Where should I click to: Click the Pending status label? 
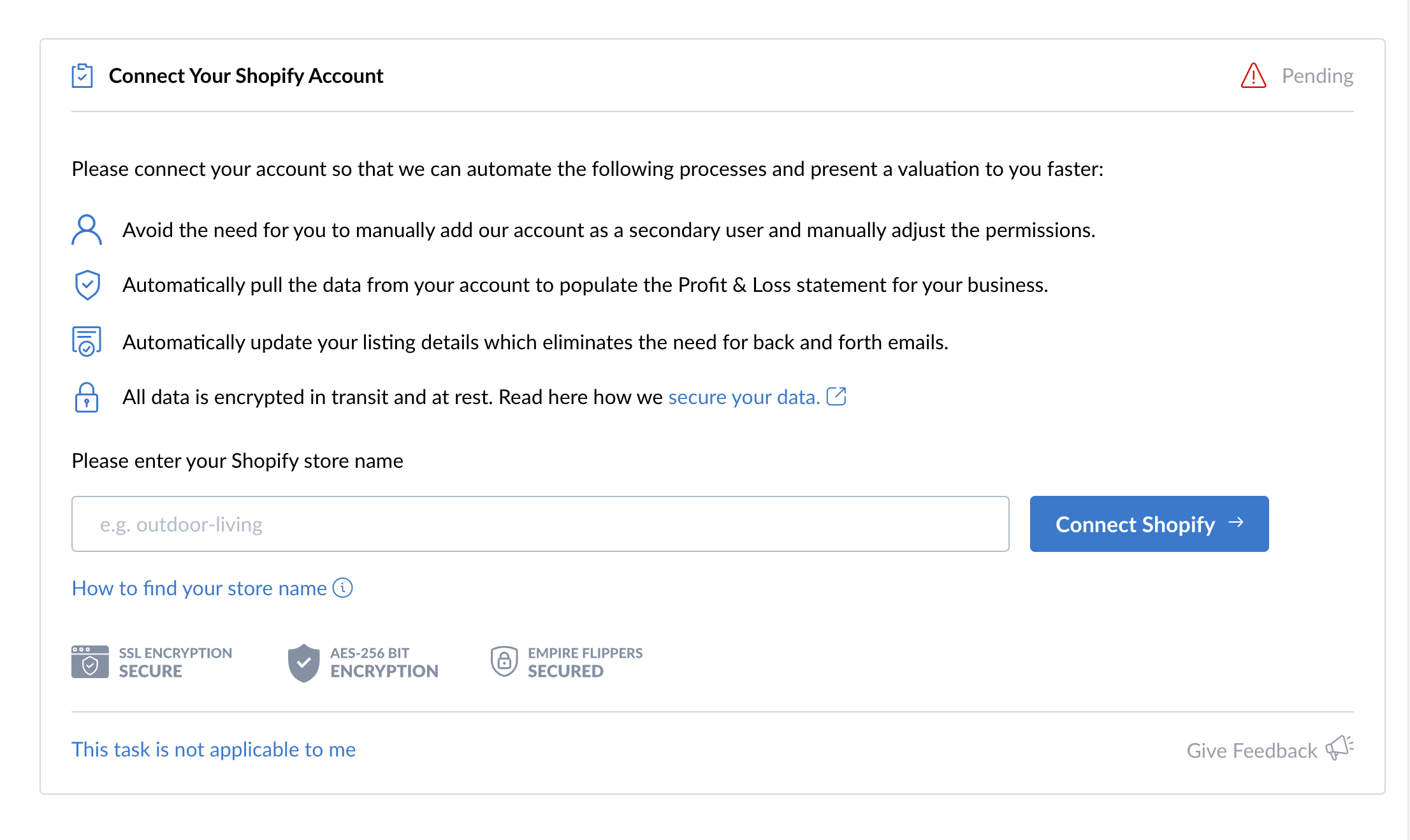click(1317, 76)
